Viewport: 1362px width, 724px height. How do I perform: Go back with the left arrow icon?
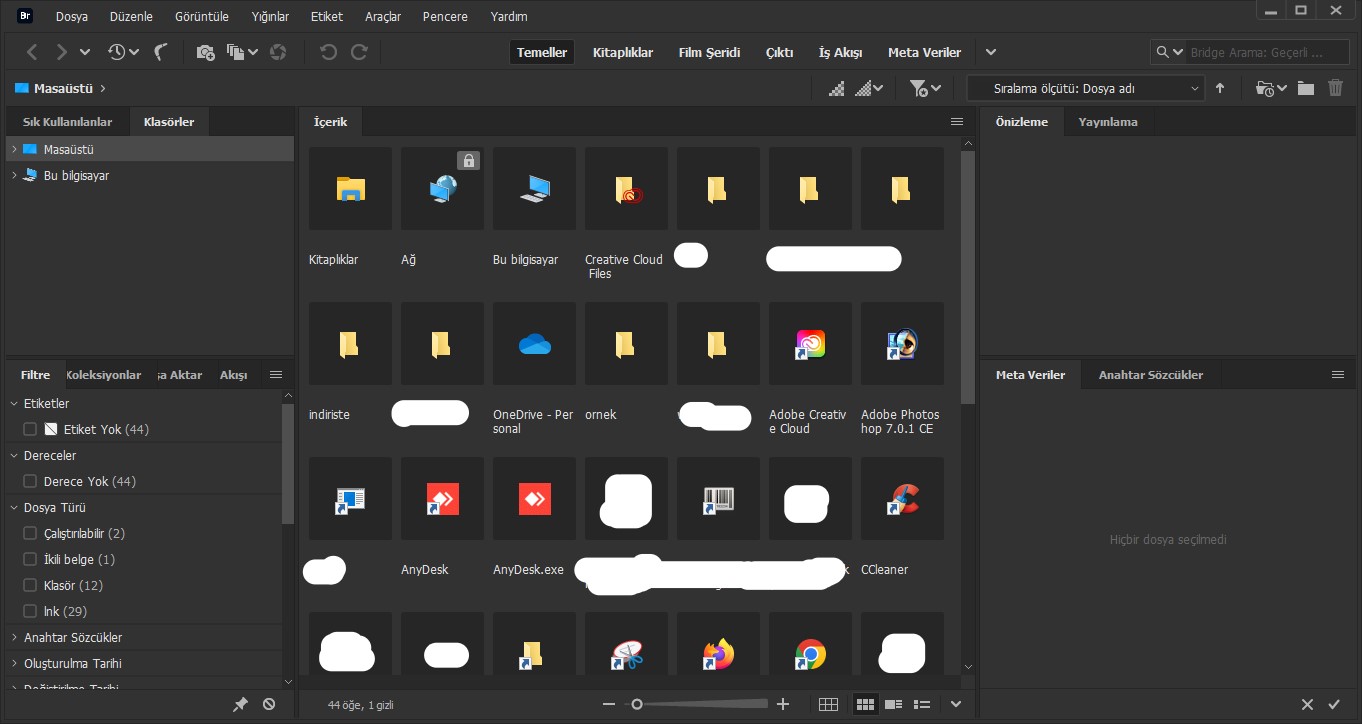(x=33, y=52)
